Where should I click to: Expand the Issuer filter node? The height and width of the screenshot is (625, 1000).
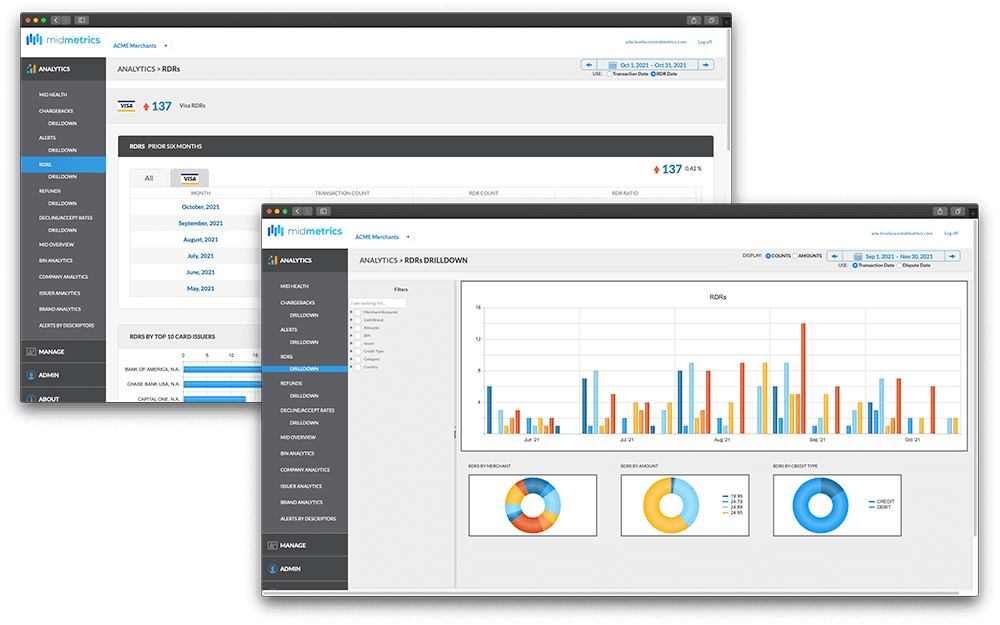click(x=351, y=343)
